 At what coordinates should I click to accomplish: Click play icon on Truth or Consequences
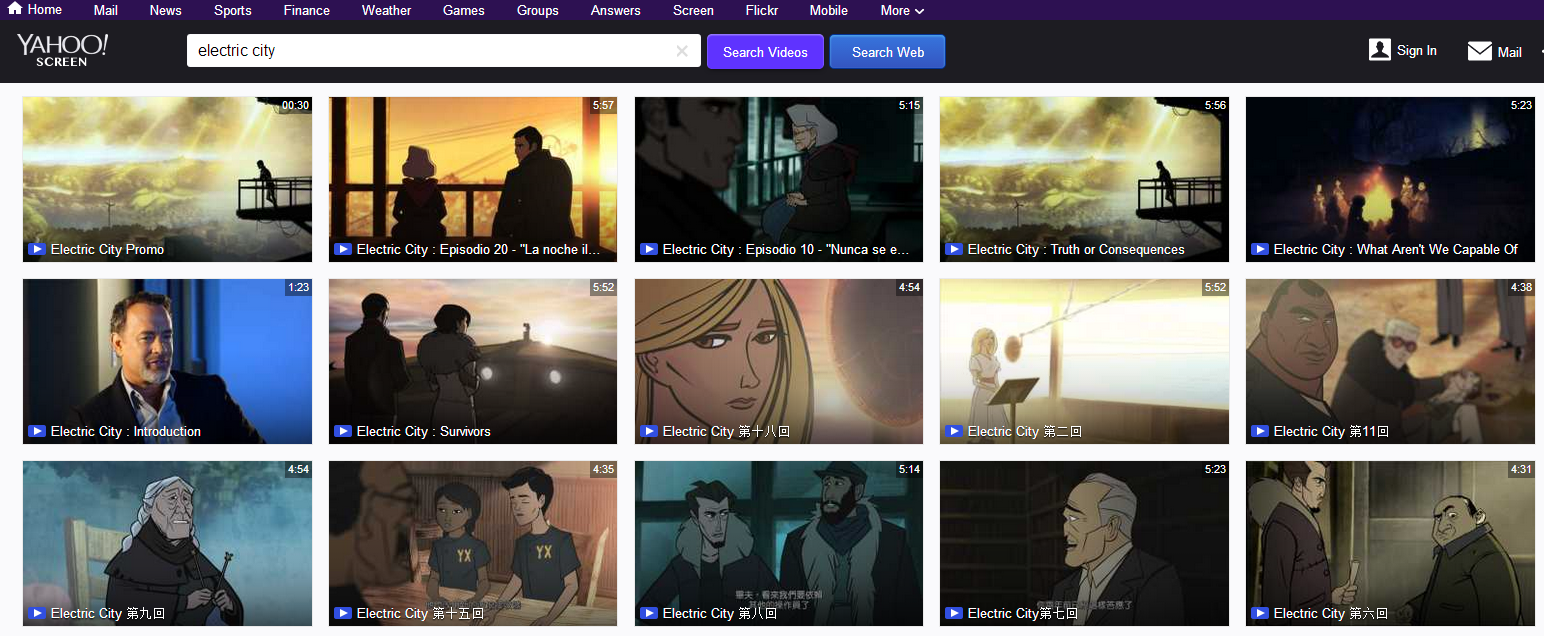tap(954, 249)
